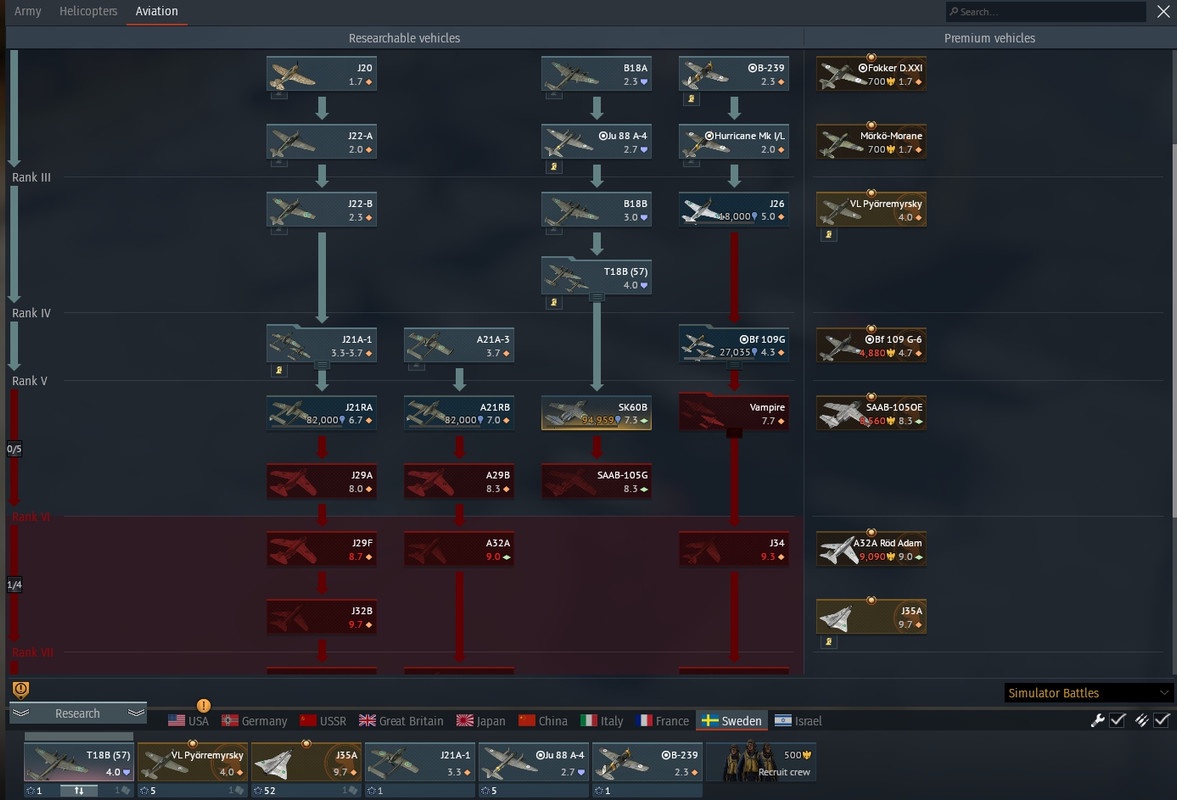Screen dimensions: 1177x800
Task: Select the B18B bomber card
Action: click(x=596, y=210)
